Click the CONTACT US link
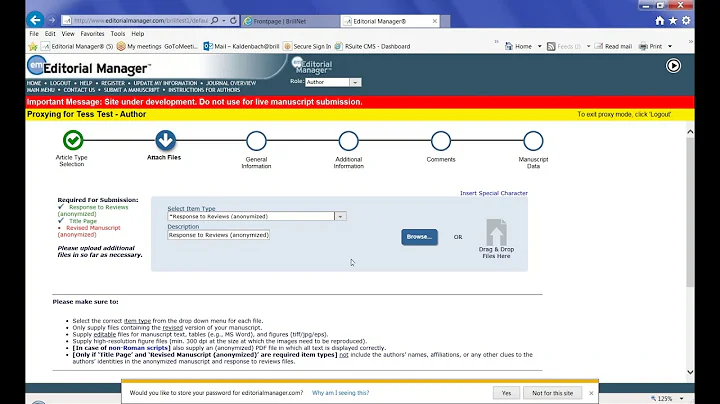Image resolution: width=720 pixels, height=404 pixels. tap(79, 90)
